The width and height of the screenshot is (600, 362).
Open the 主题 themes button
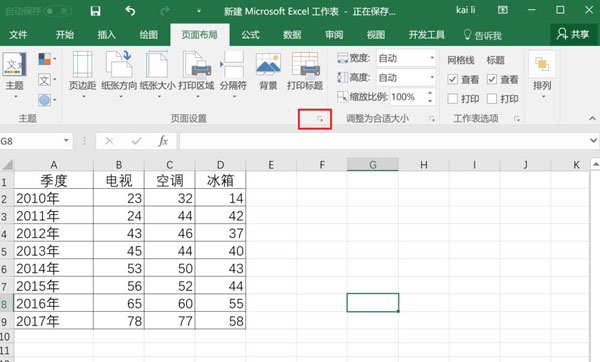(x=15, y=75)
